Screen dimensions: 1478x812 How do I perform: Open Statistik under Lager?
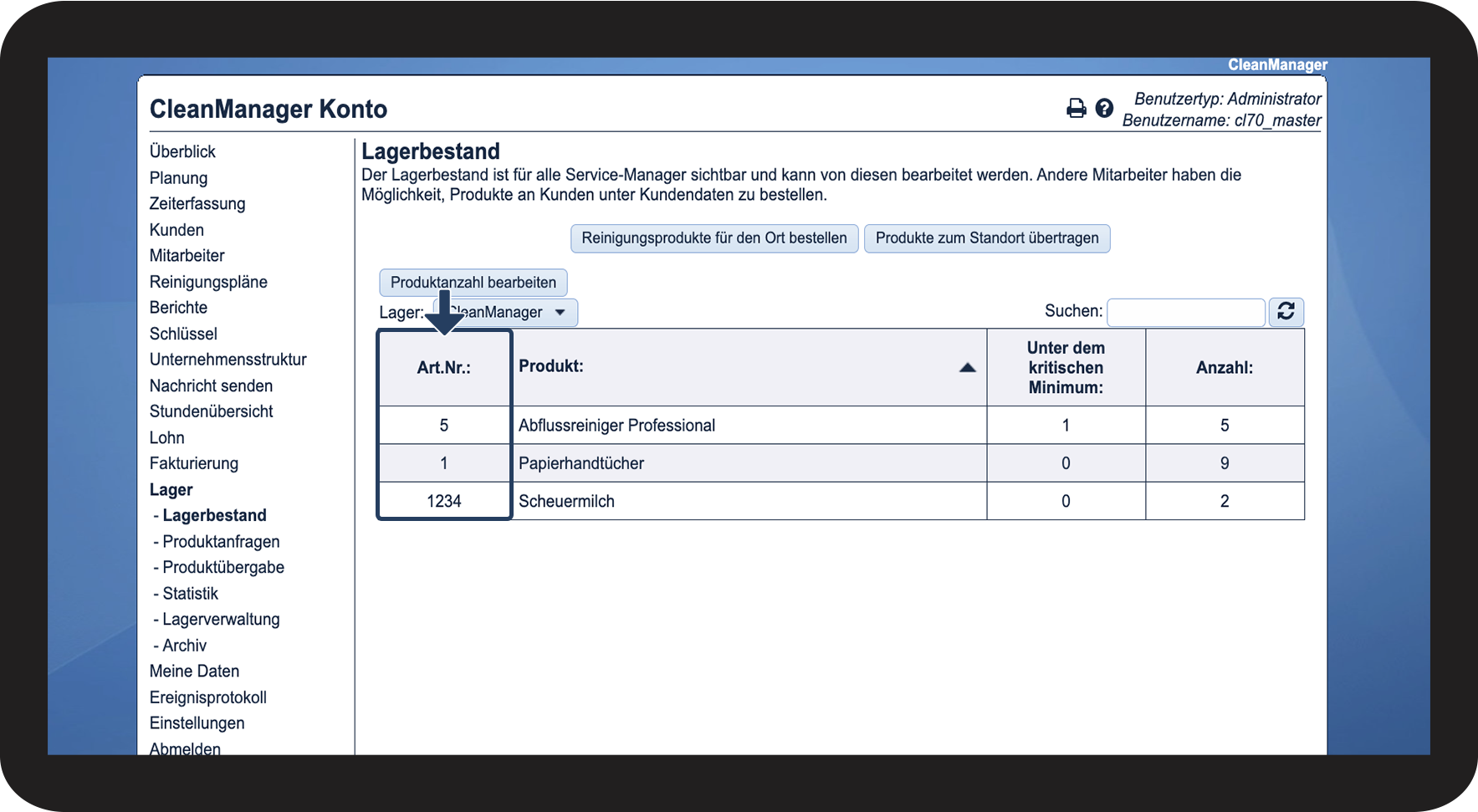pyautogui.click(x=190, y=594)
